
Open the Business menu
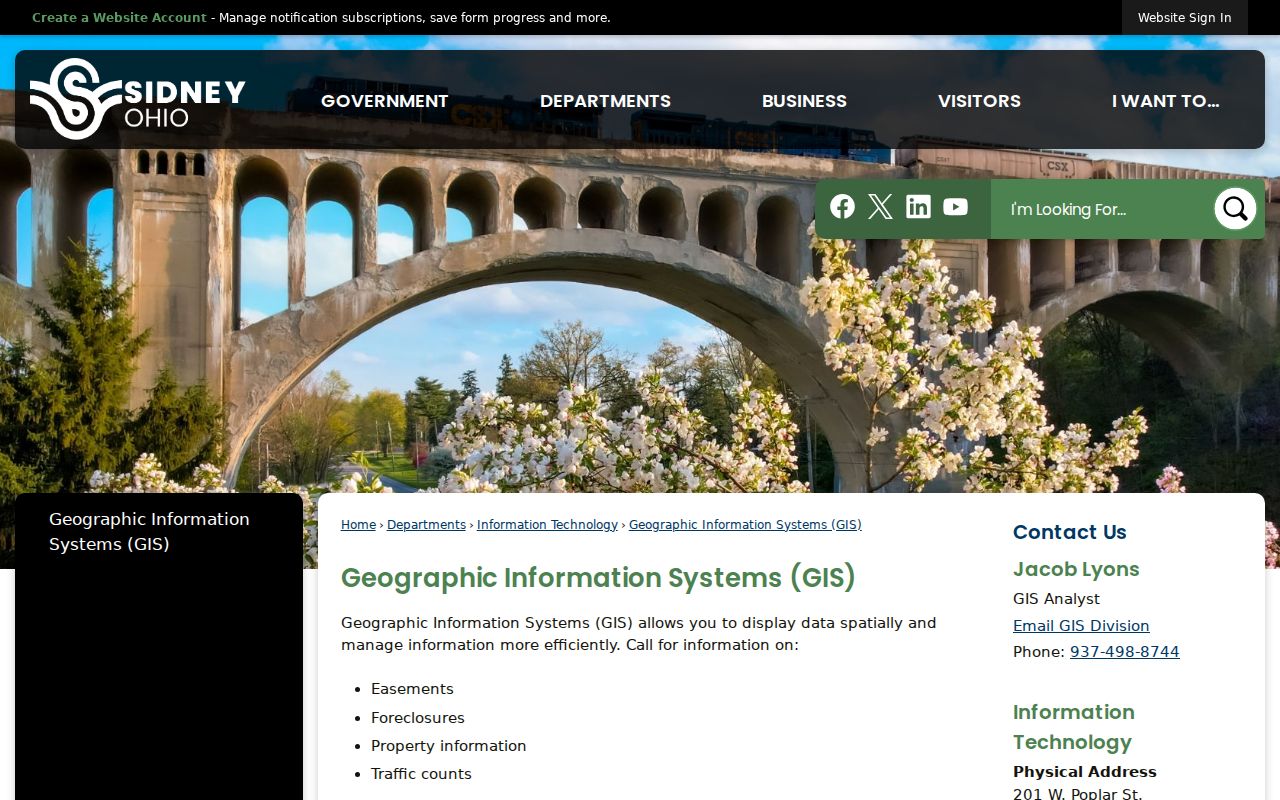point(804,101)
